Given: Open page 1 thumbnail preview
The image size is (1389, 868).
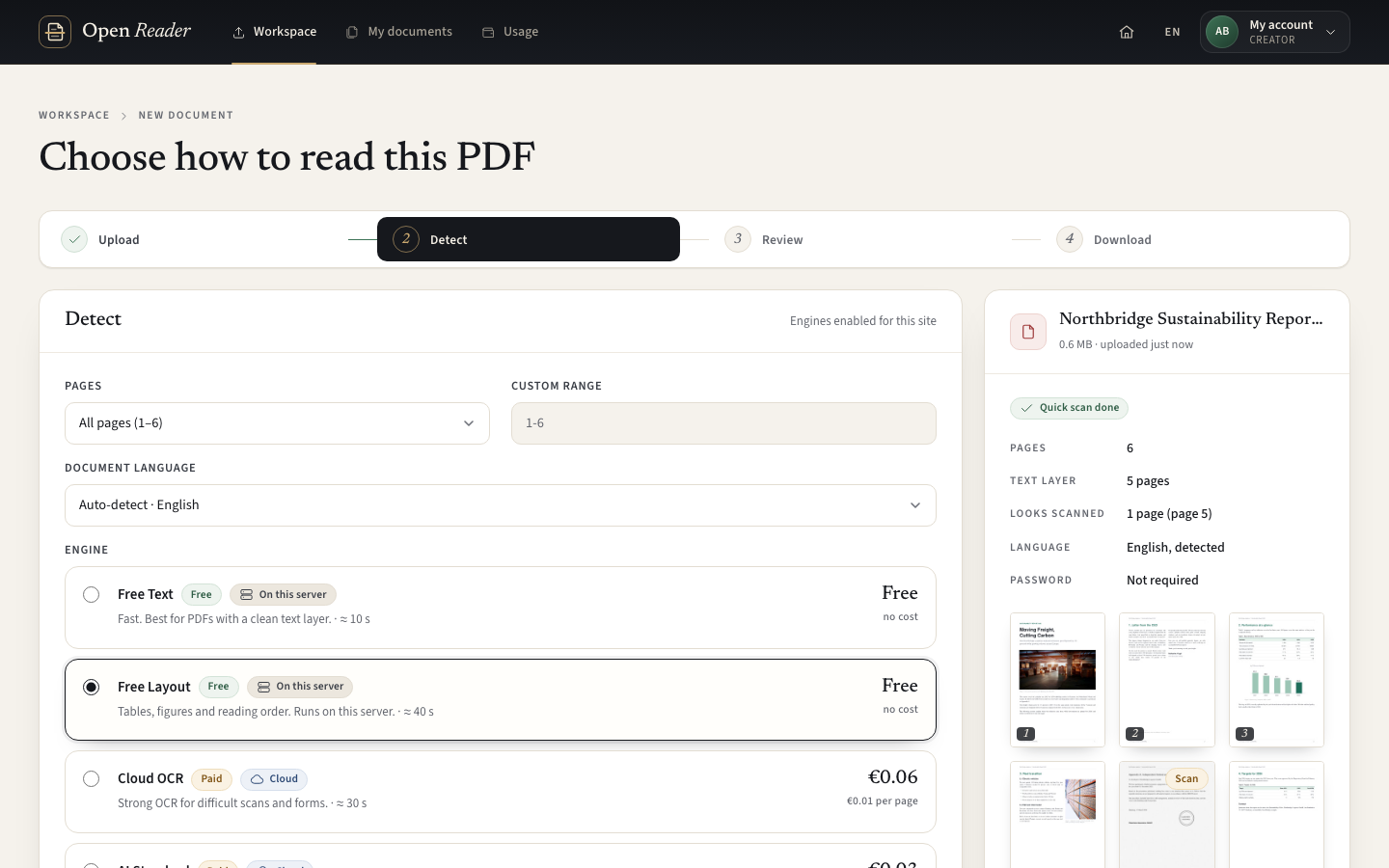Looking at the screenshot, I should click(x=1057, y=680).
